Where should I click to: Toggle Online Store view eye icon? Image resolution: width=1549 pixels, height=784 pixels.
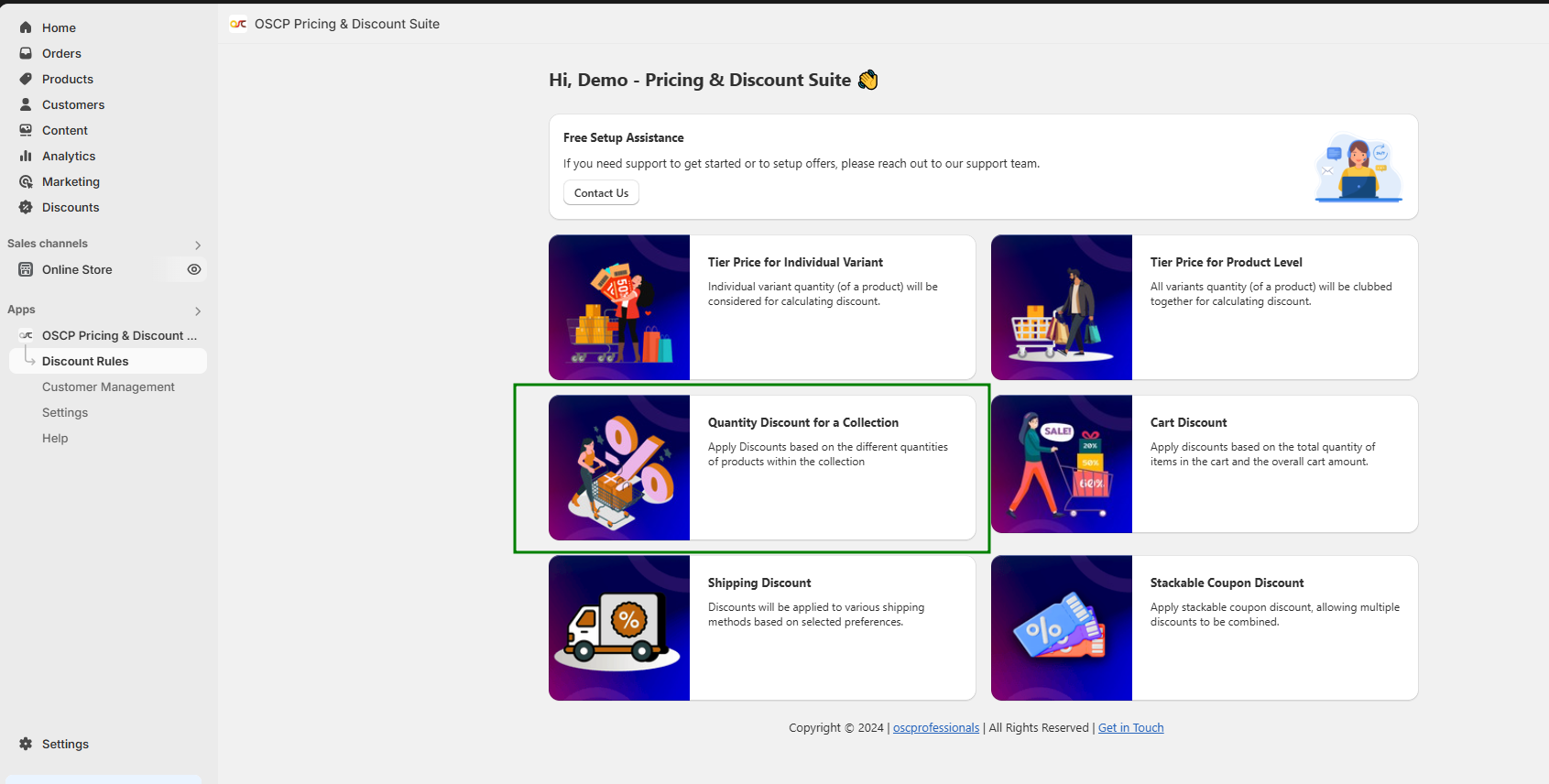(x=194, y=269)
